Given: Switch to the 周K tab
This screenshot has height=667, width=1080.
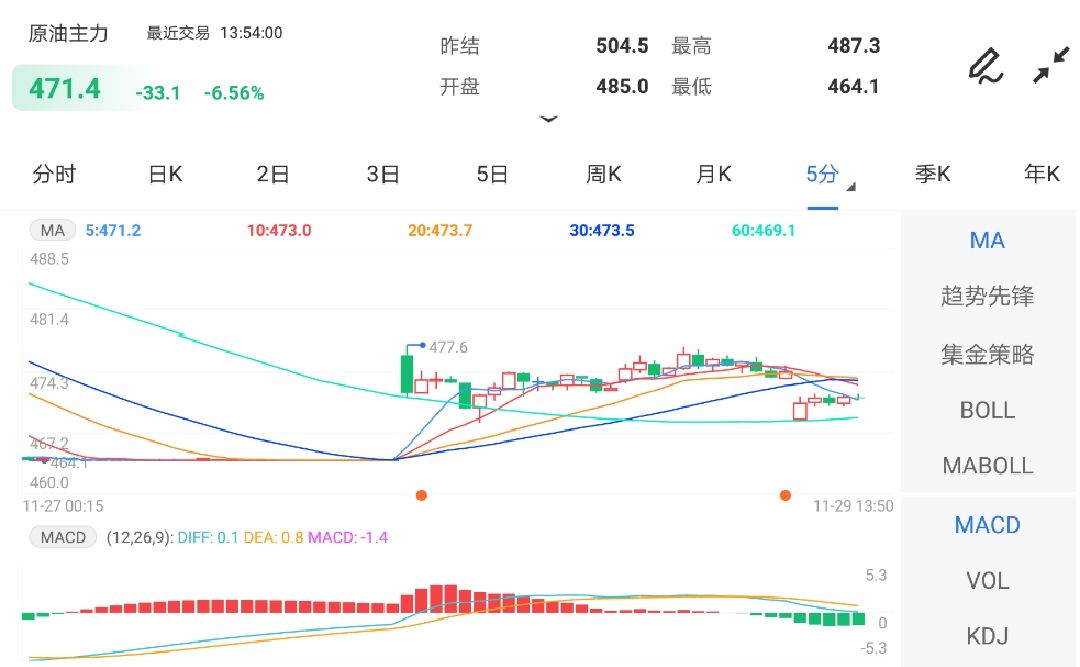Looking at the screenshot, I should [x=603, y=175].
